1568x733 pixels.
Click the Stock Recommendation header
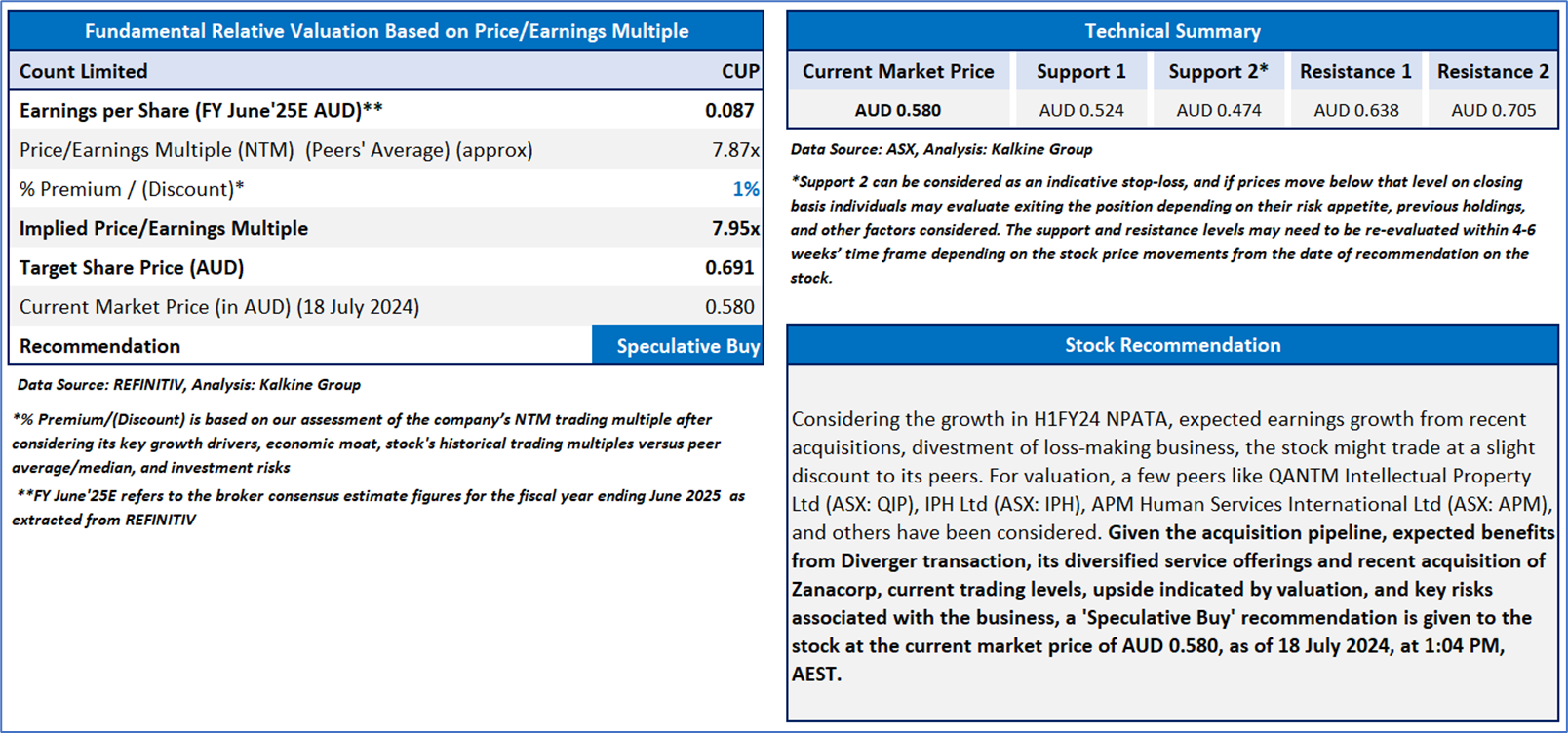tap(1172, 345)
